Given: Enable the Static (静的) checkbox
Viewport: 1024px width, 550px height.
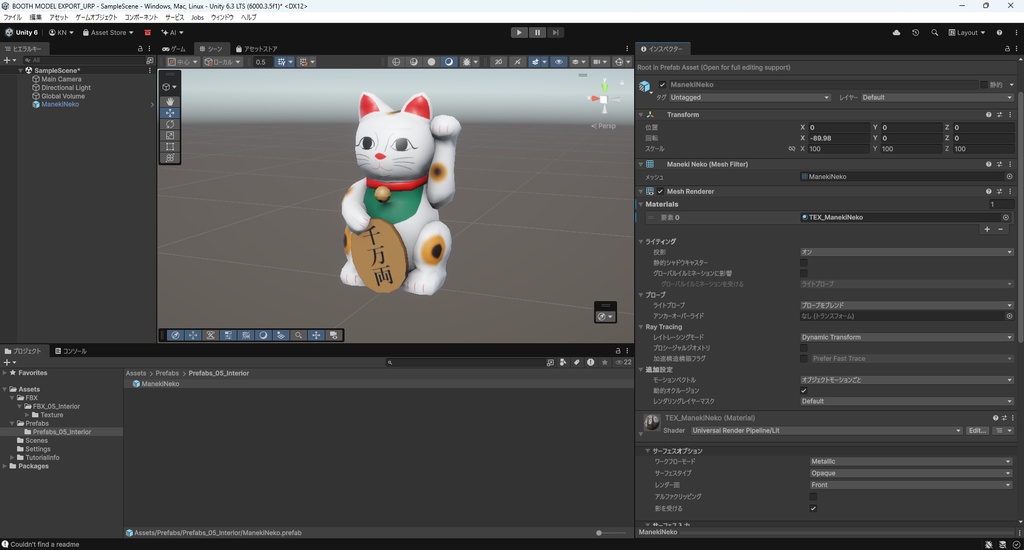Looking at the screenshot, I should [x=984, y=85].
